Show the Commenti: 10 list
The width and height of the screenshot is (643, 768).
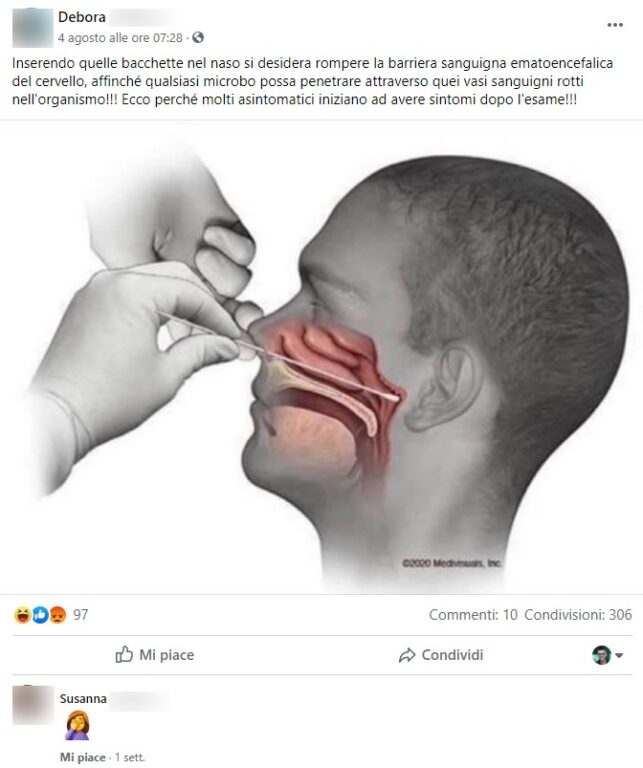point(473,615)
